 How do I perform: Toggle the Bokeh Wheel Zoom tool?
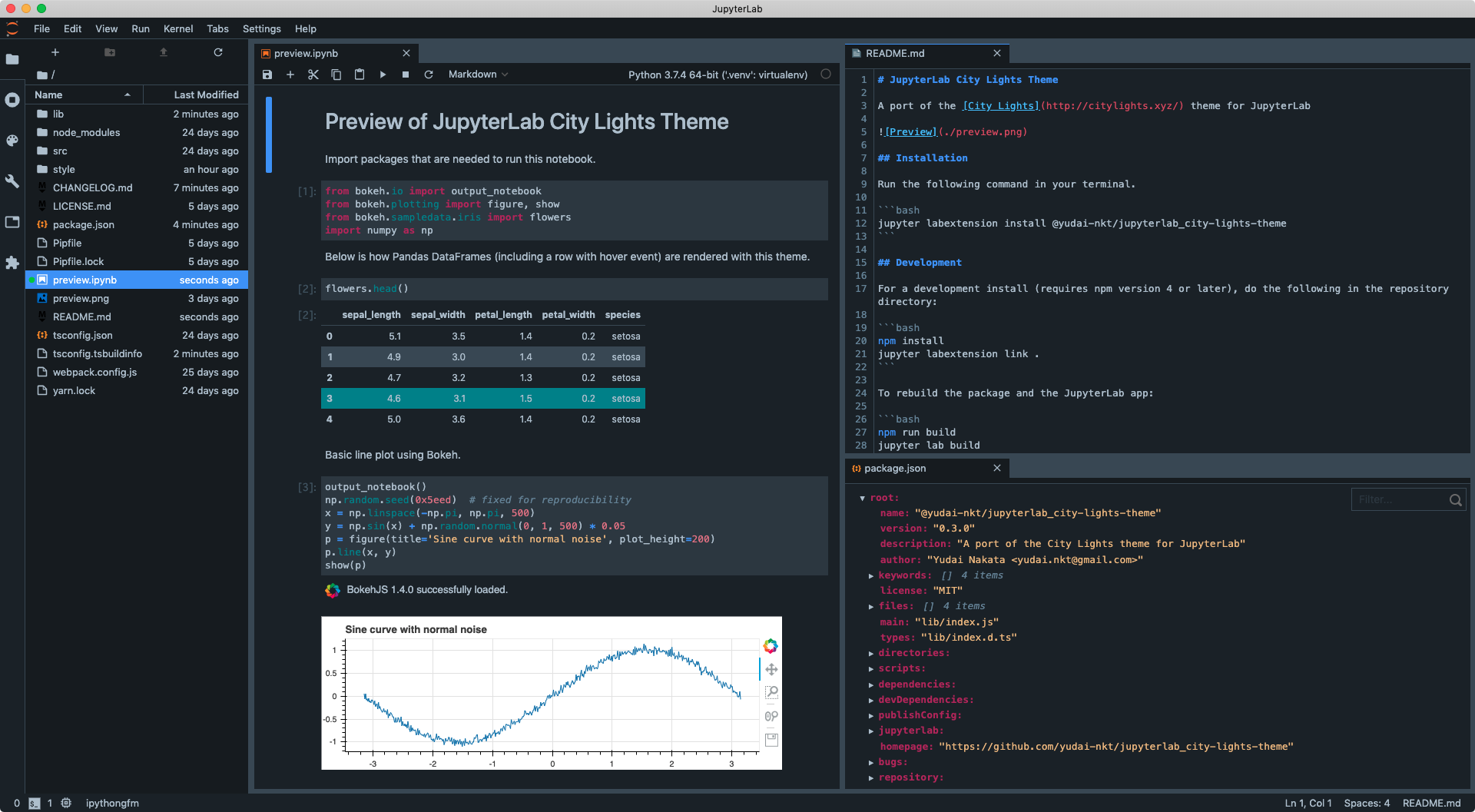click(771, 717)
